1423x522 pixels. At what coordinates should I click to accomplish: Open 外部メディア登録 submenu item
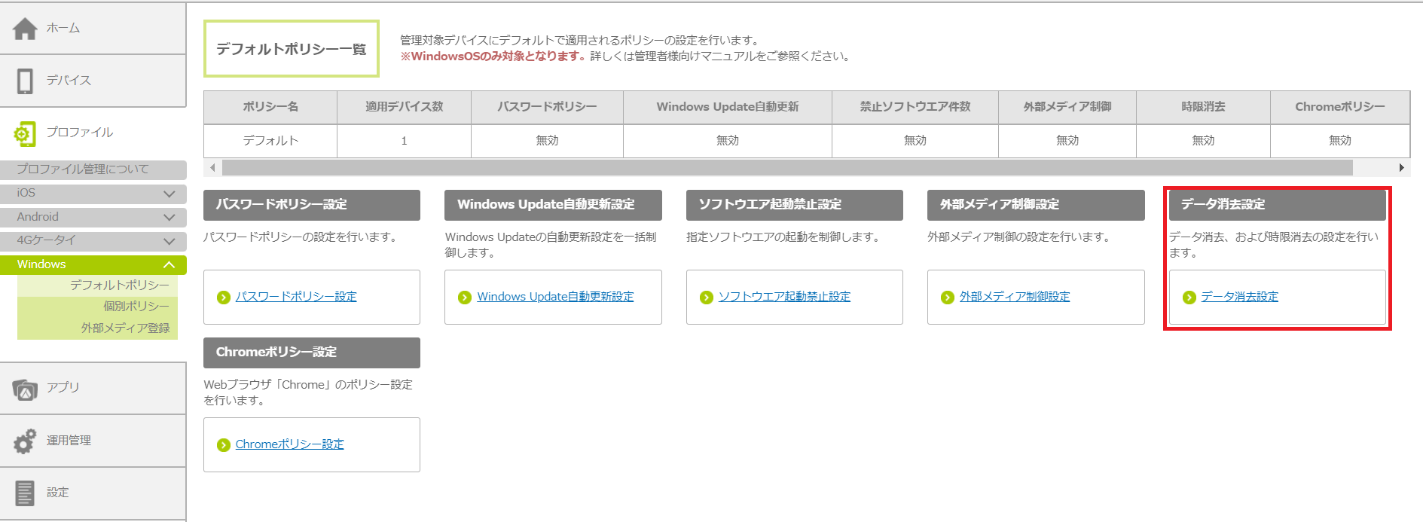point(125,328)
